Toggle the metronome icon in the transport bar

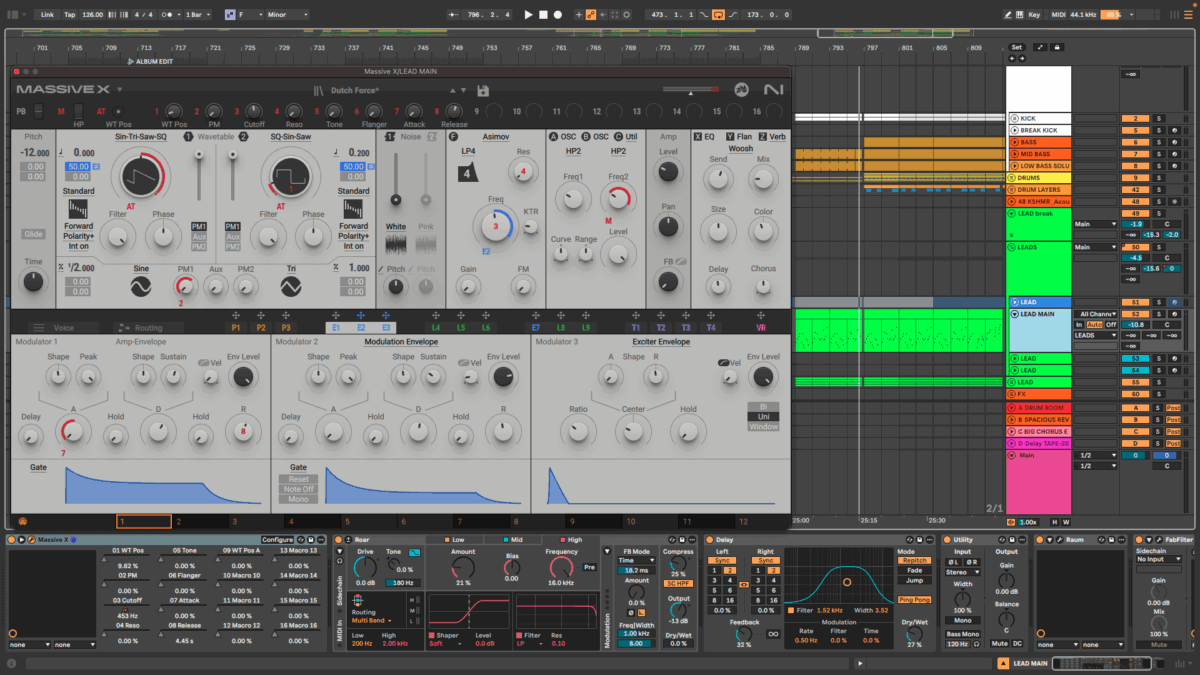pos(166,13)
